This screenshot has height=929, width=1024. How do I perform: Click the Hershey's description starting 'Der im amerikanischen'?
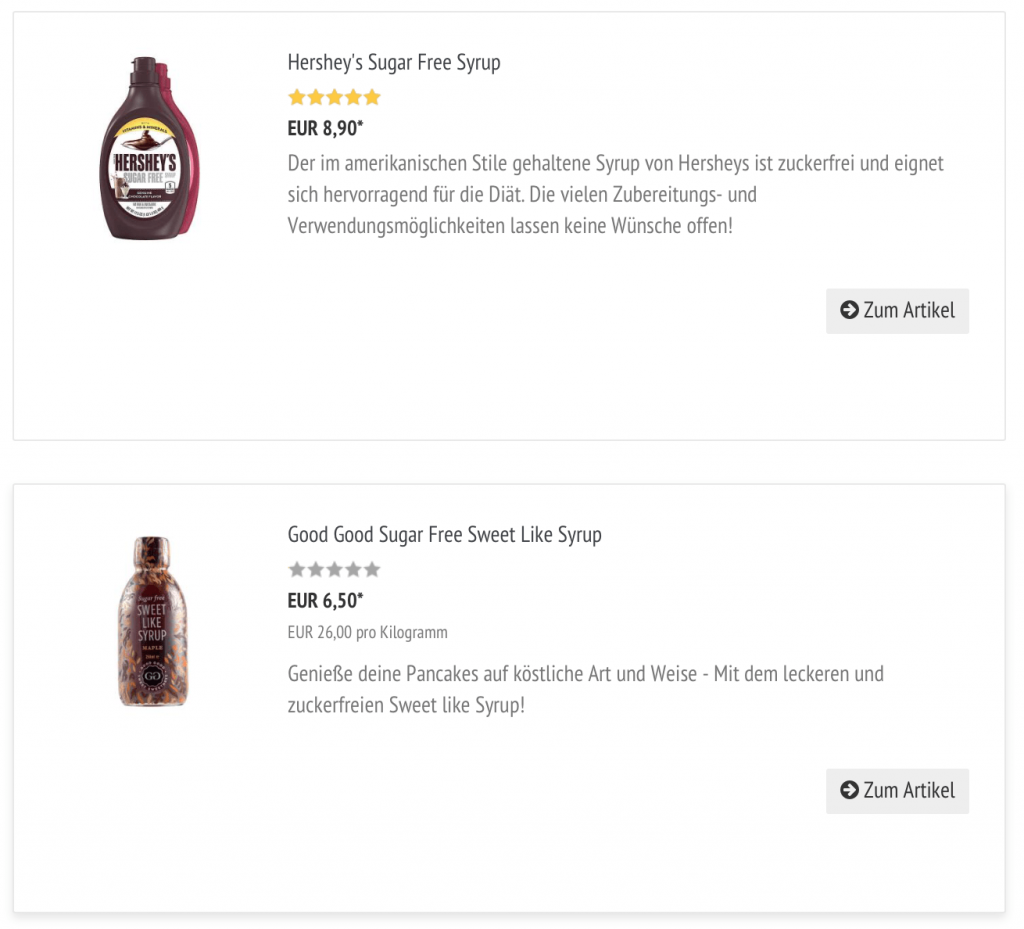tap(615, 194)
